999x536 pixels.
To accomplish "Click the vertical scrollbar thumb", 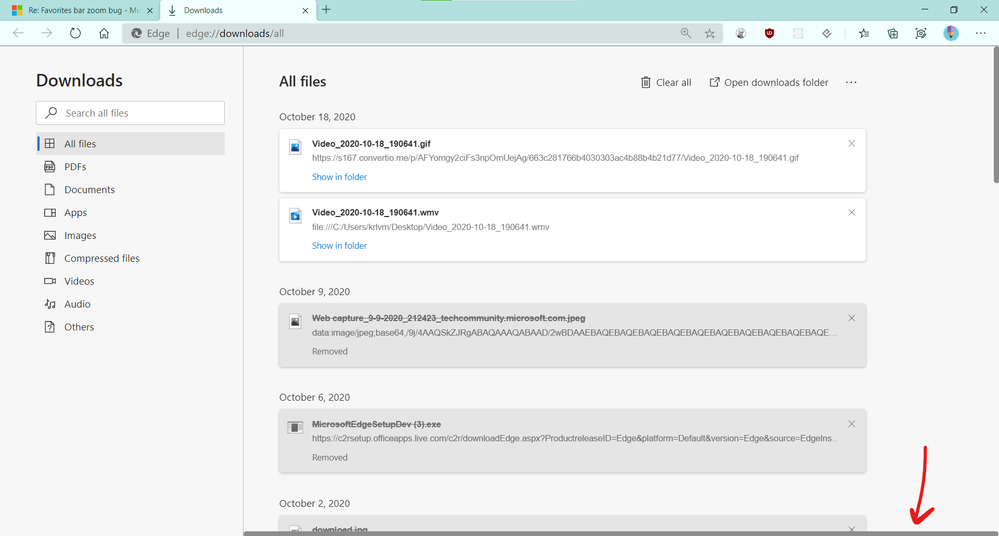I will point(996,115).
